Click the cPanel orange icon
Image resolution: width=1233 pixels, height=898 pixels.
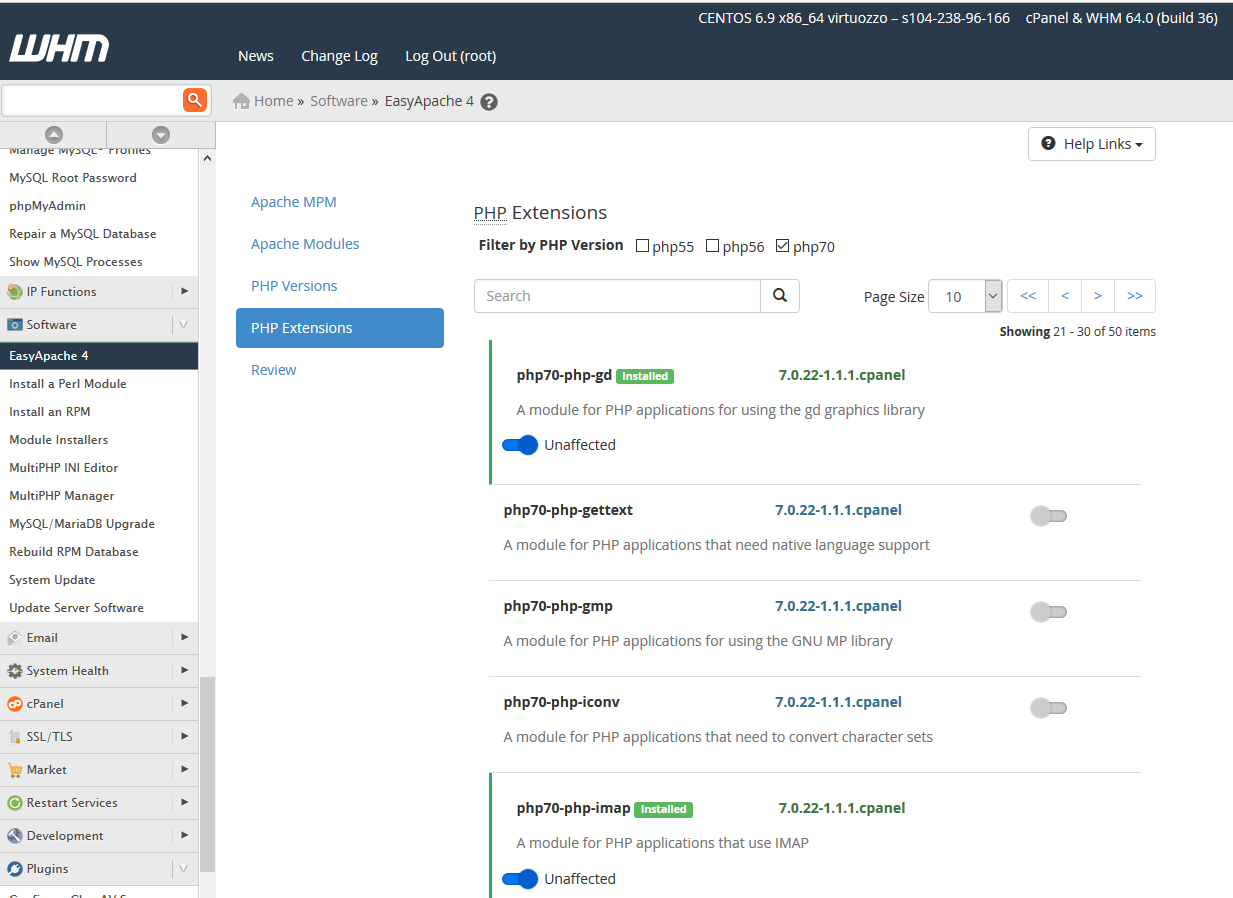tap(15, 704)
